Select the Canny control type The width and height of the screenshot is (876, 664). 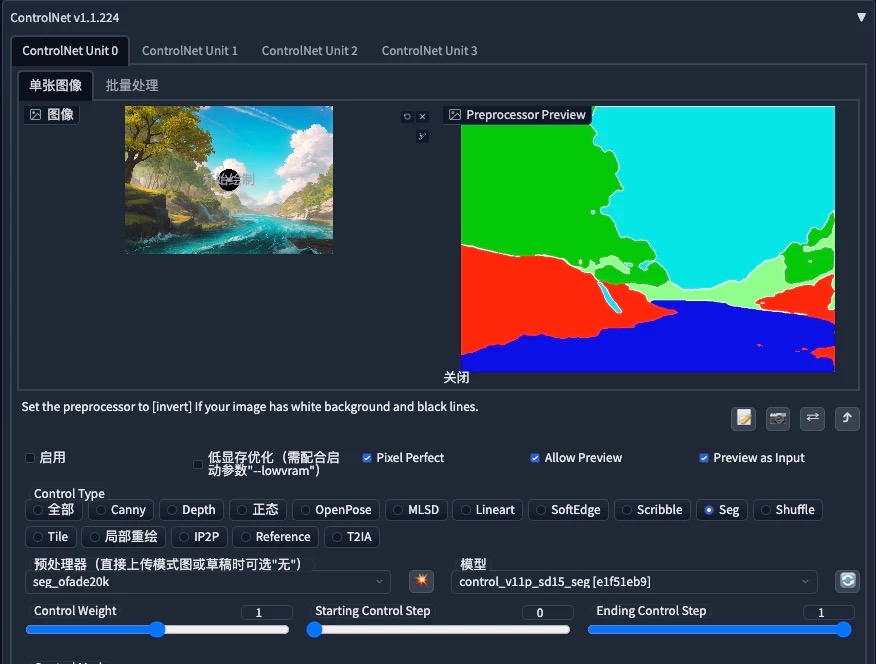pos(121,510)
